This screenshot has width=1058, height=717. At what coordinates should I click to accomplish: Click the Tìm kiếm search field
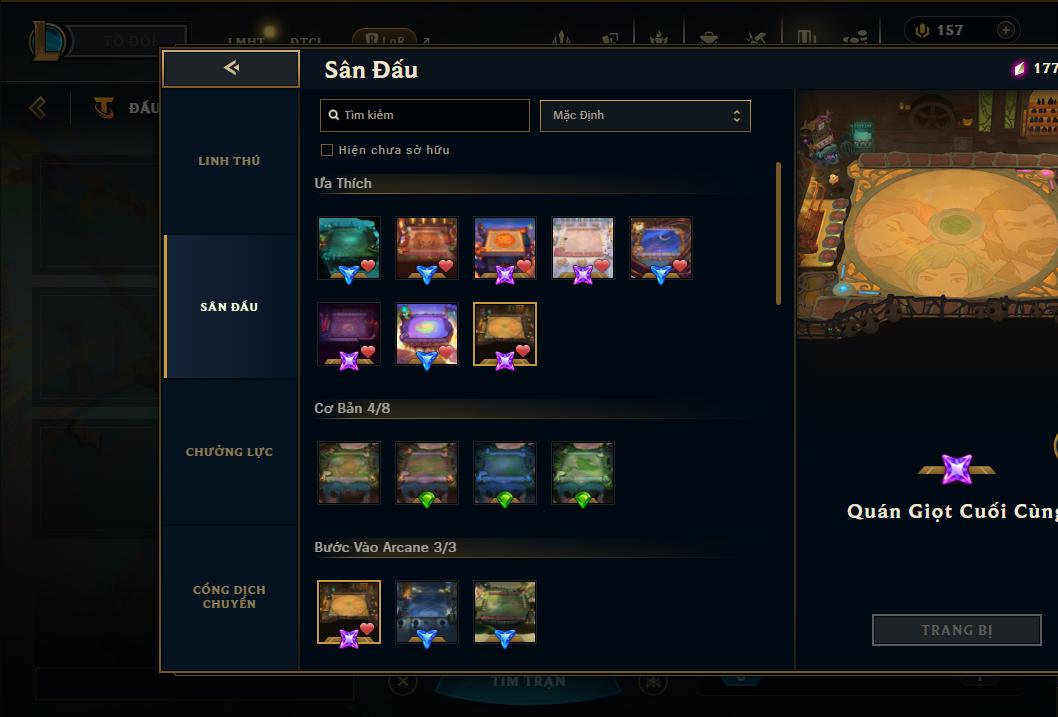(x=424, y=115)
